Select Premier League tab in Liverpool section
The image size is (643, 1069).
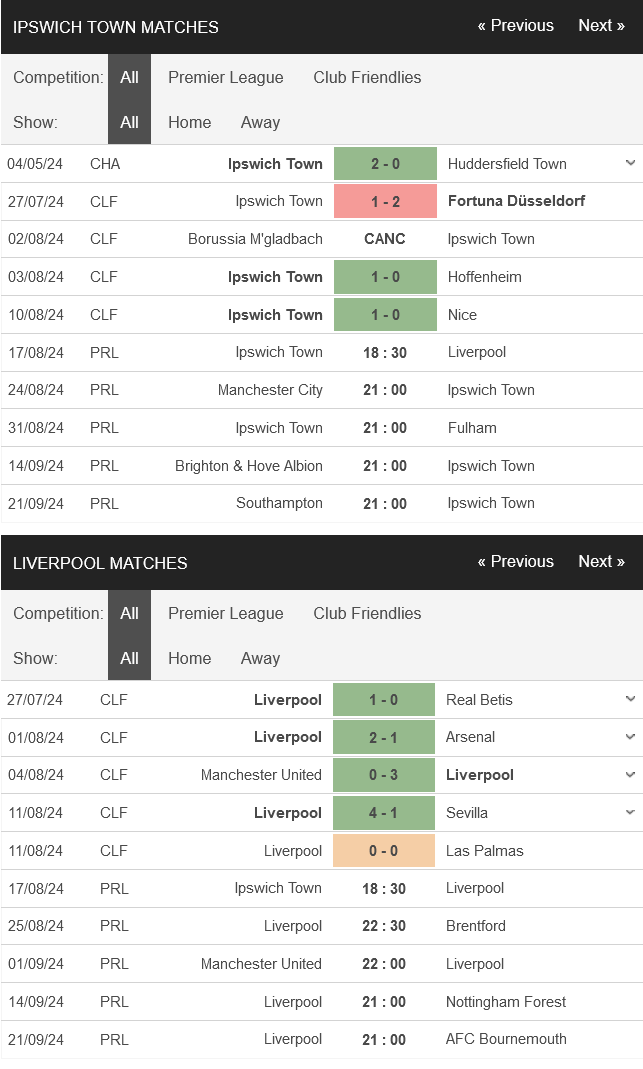click(226, 613)
